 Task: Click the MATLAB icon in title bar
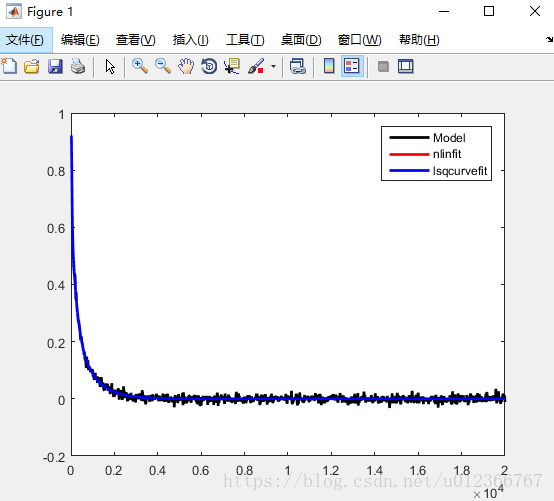click(14, 12)
